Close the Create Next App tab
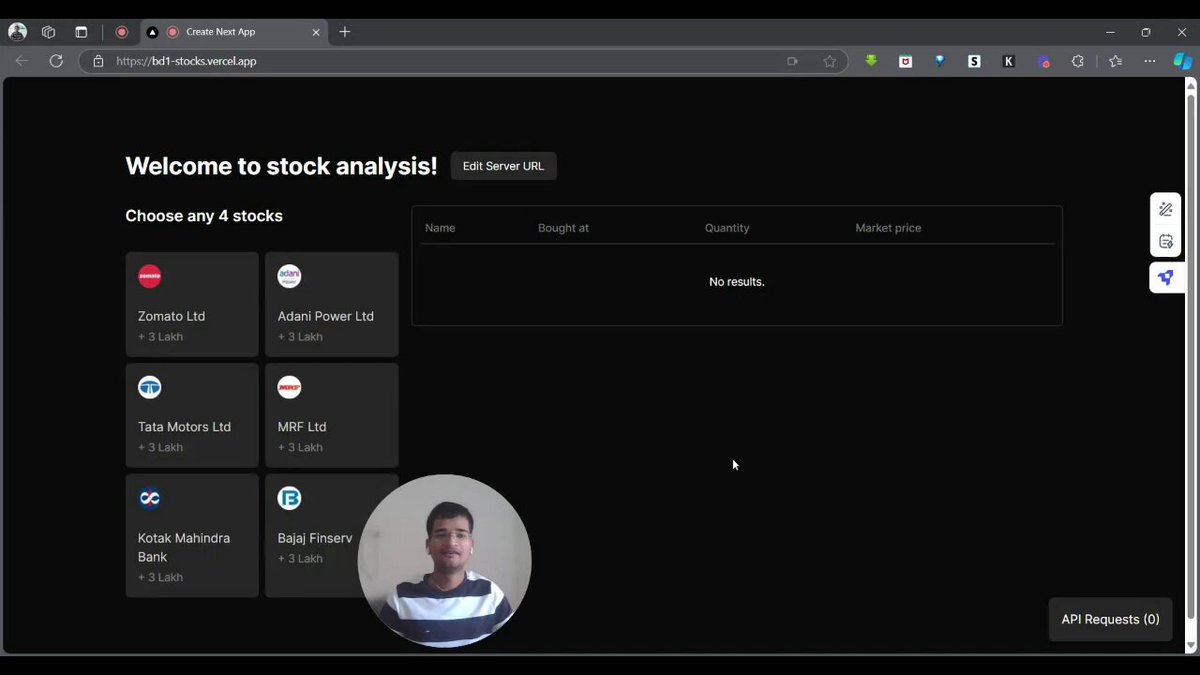Viewport: 1200px width, 675px height. coord(316,32)
